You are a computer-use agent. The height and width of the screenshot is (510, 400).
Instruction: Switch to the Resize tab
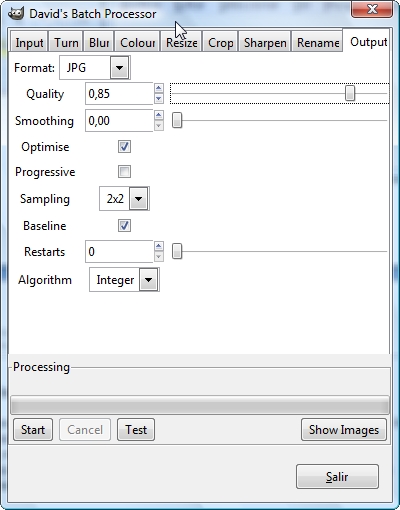click(x=182, y=43)
